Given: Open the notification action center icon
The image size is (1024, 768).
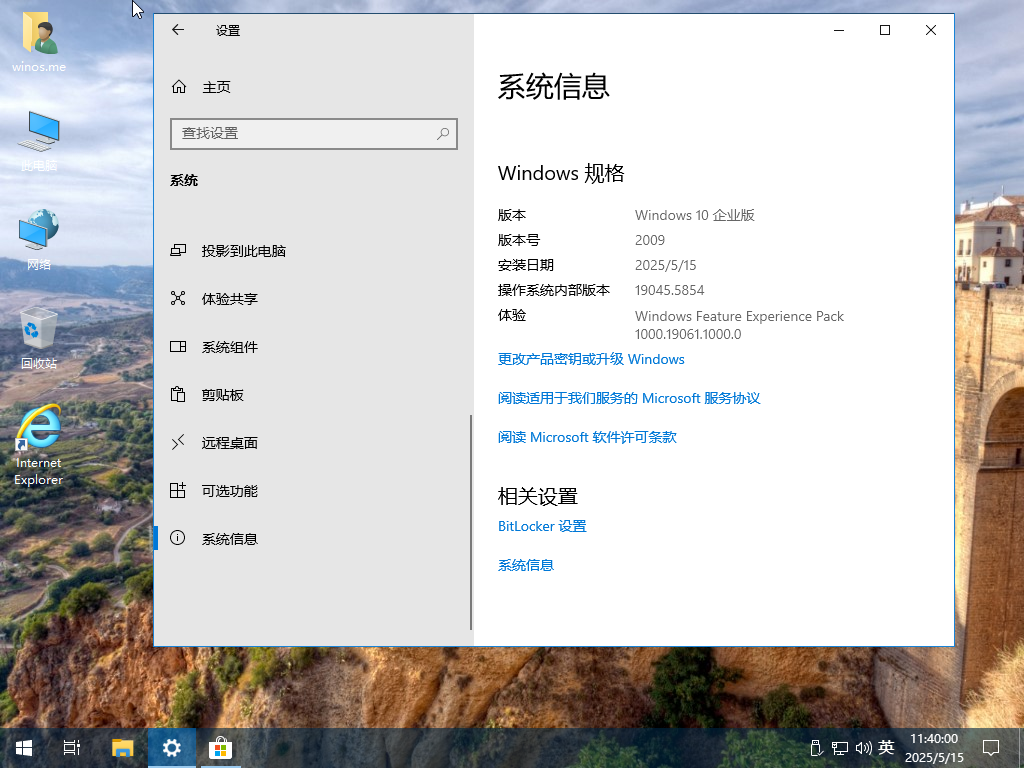Looking at the screenshot, I should pyautogui.click(x=991, y=748).
